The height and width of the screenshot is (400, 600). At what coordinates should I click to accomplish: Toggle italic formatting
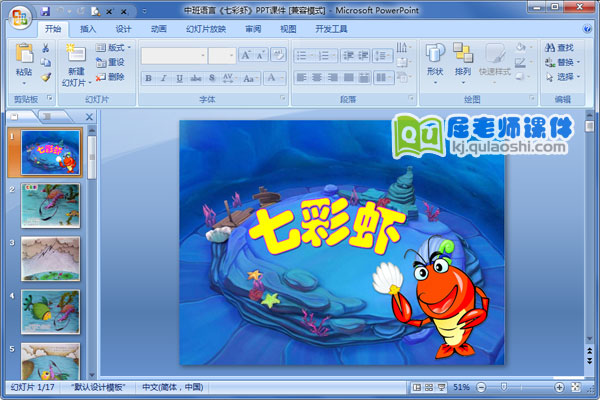(164, 78)
